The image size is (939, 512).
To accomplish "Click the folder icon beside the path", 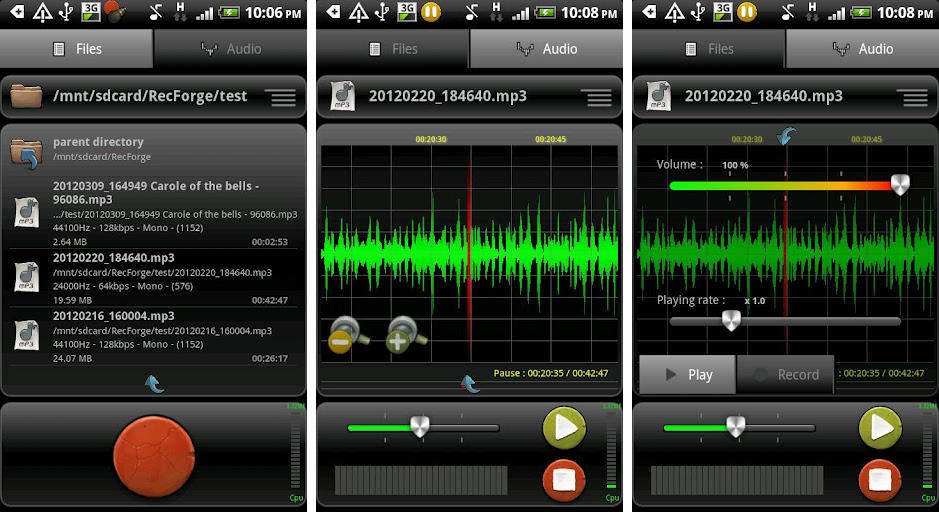I will point(26,96).
